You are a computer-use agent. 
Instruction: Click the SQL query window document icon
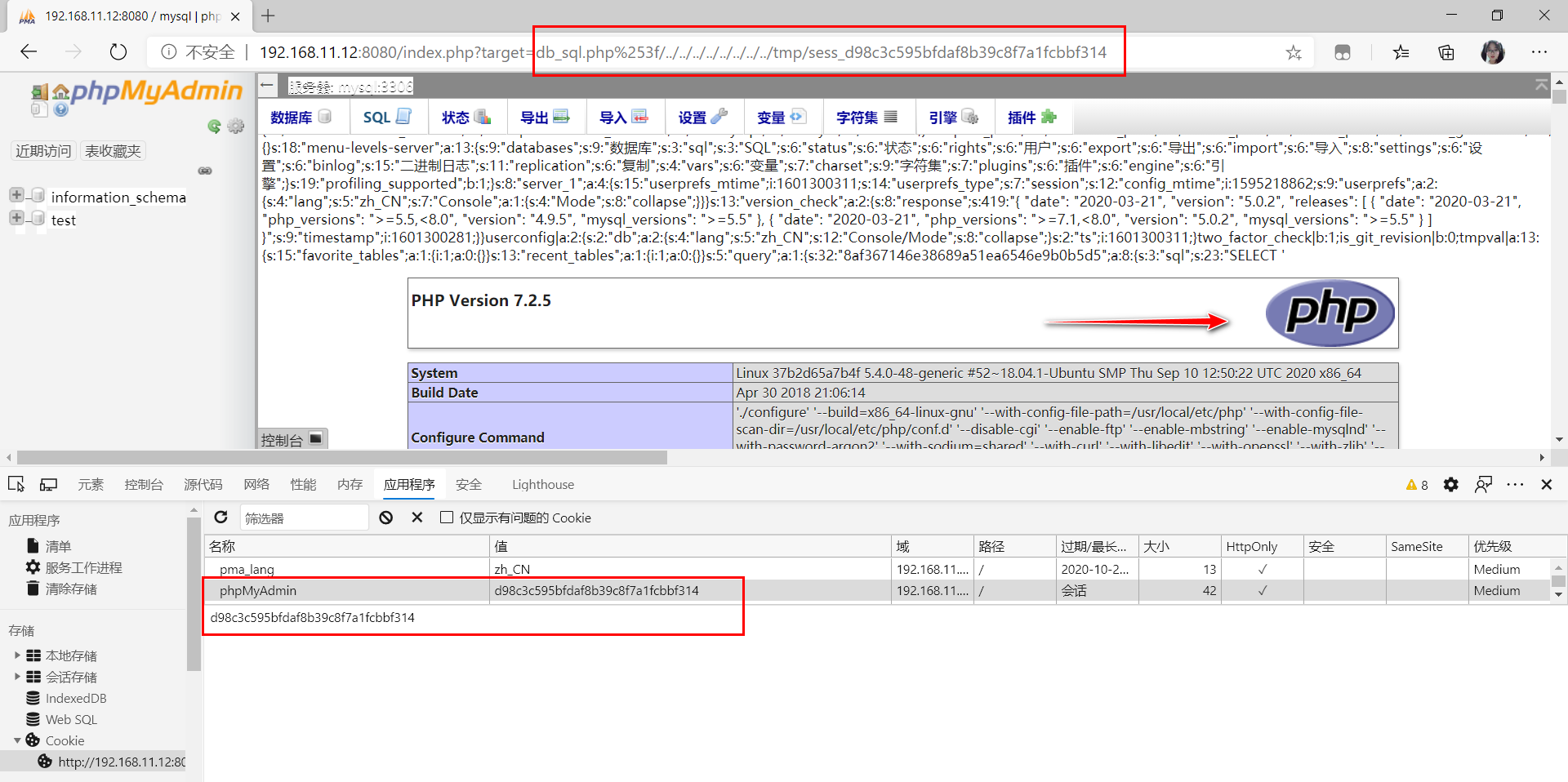click(38, 109)
